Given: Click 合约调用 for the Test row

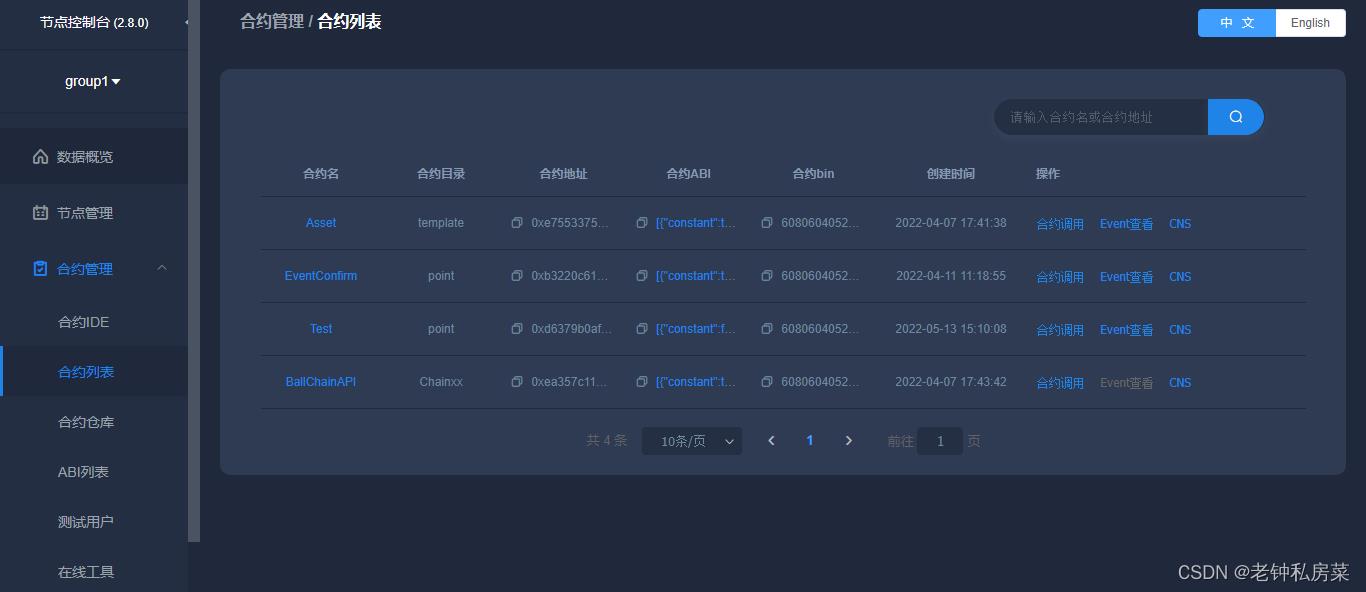Looking at the screenshot, I should pyautogui.click(x=1060, y=330).
